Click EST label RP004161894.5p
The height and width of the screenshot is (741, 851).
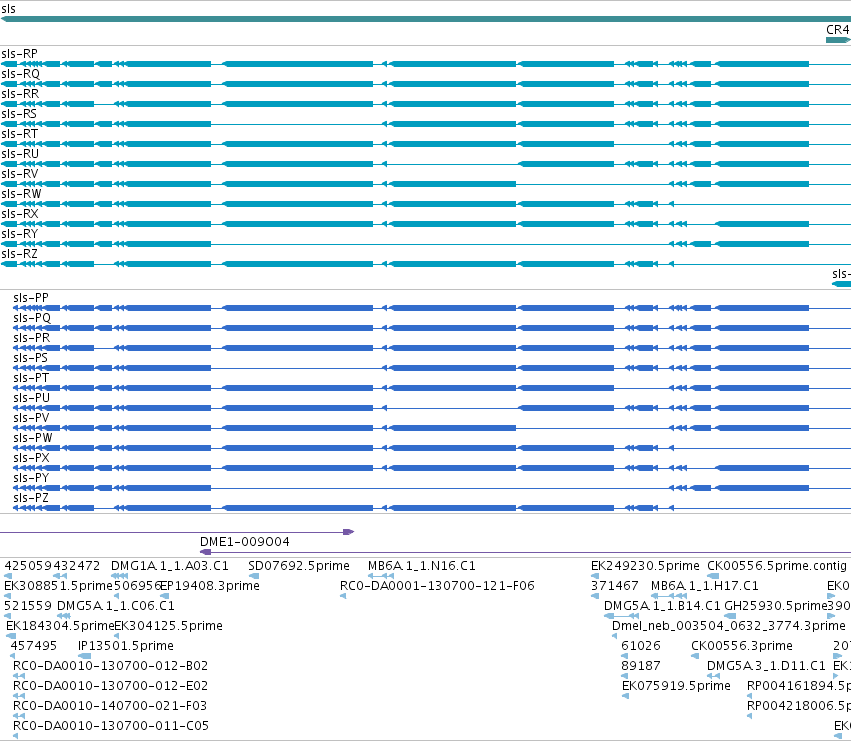point(799,686)
